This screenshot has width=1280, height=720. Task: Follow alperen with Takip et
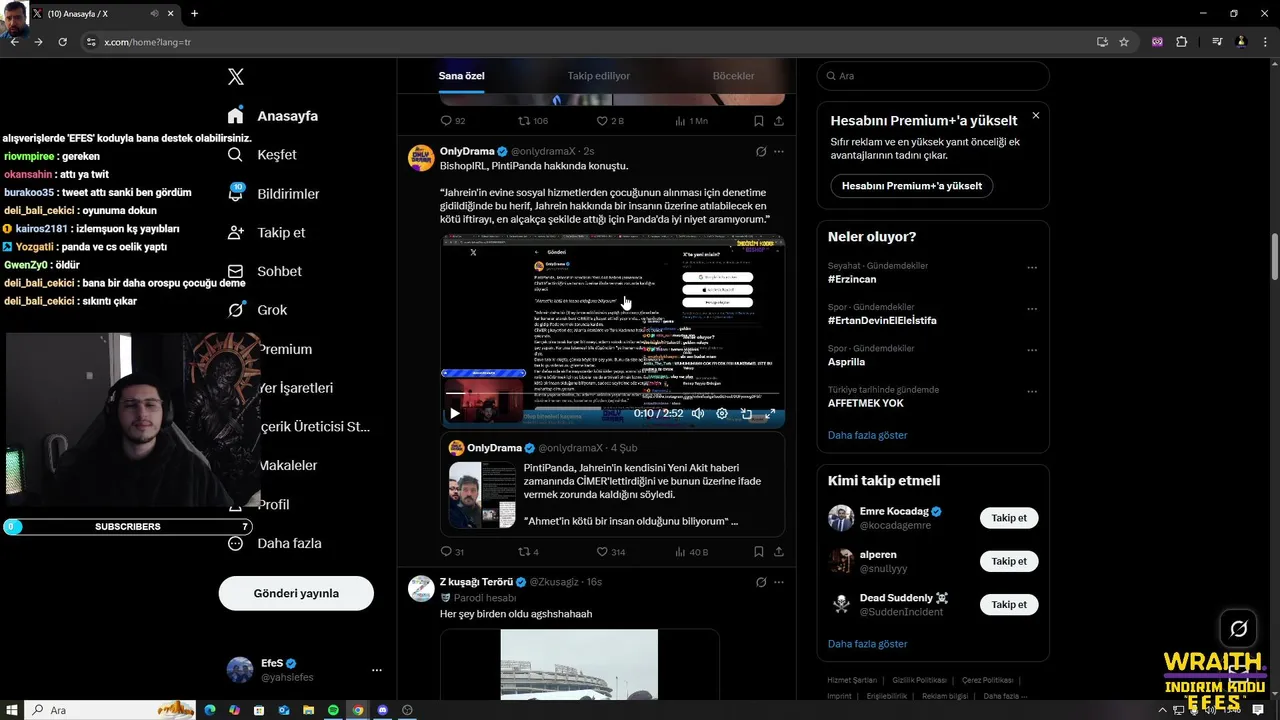pos(1009,561)
